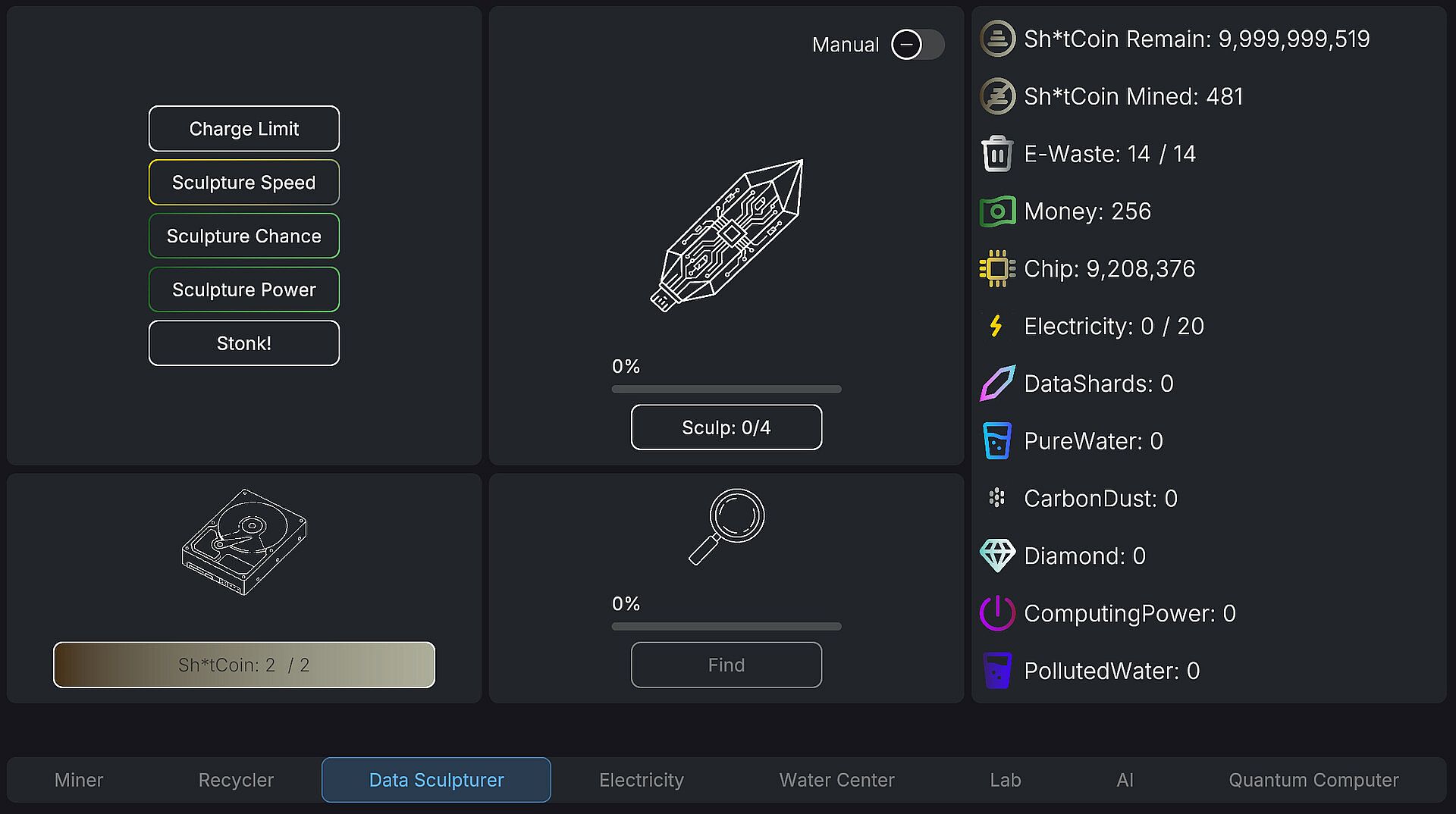The height and width of the screenshot is (814, 1456).
Task: Click the ComputingPower power icon
Action: [x=997, y=613]
